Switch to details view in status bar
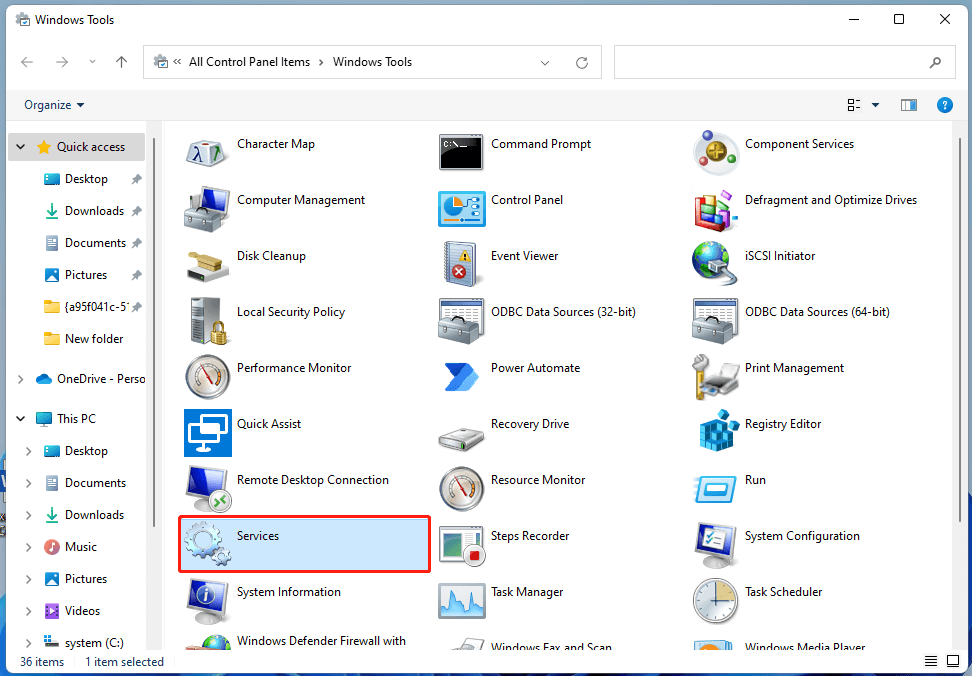Viewport: 972px width, 676px height. point(930,661)
